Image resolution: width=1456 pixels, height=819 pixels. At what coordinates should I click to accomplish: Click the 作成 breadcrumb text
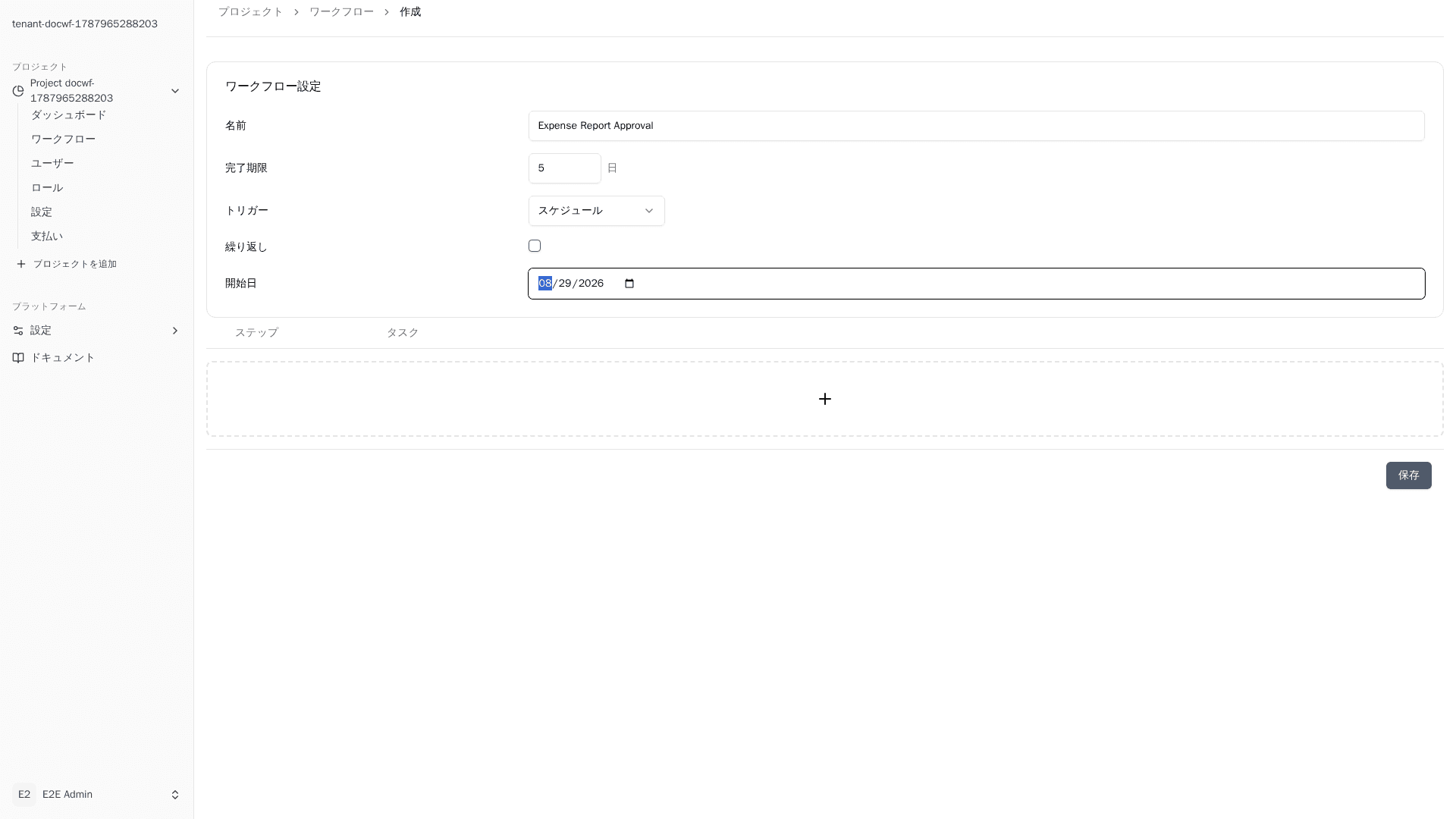(x=410, y=12)
